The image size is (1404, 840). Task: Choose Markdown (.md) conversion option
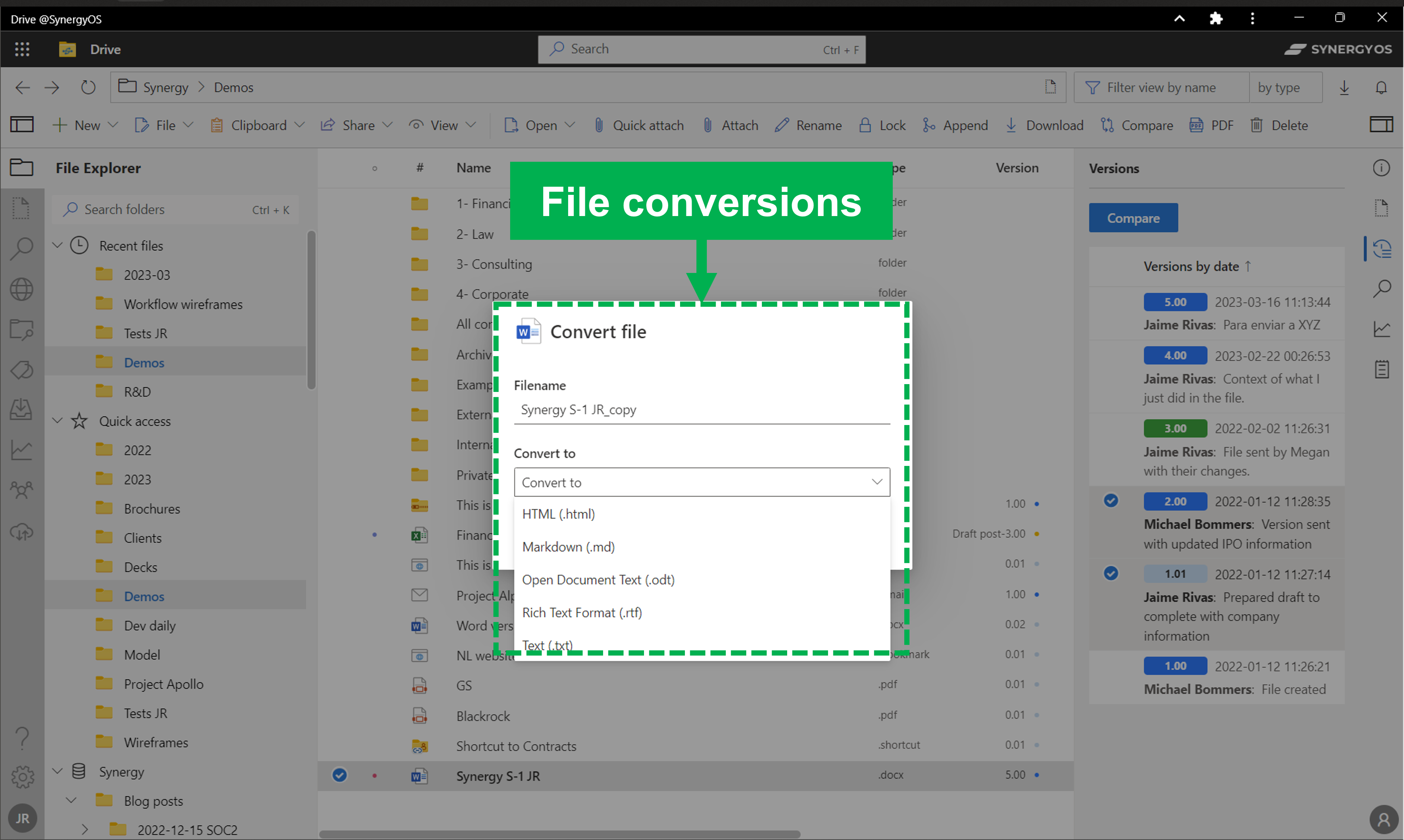702,547
